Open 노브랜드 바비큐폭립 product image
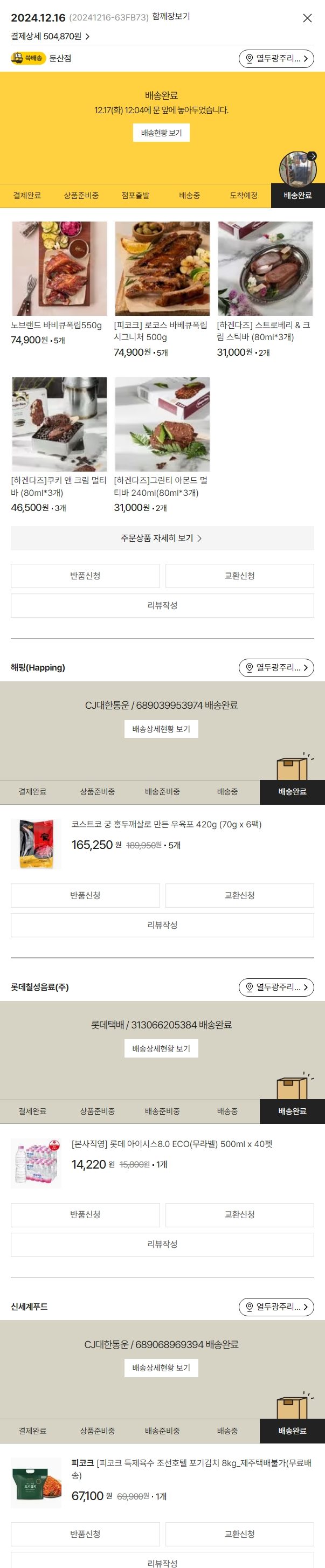The height and width of the screenshot is (1568, 325). tap(59, 268)
